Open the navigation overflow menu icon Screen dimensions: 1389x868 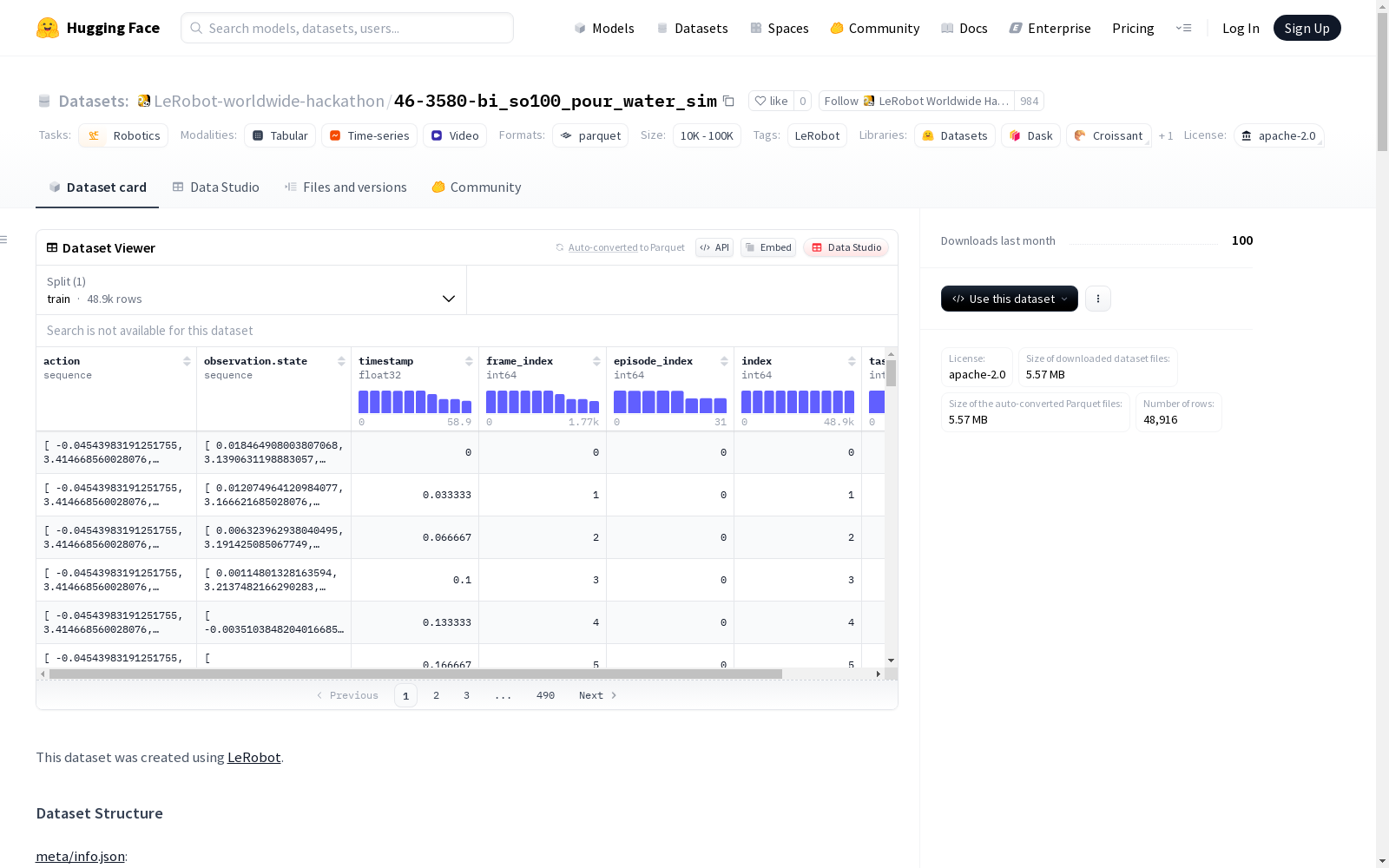click(1183, 28)
